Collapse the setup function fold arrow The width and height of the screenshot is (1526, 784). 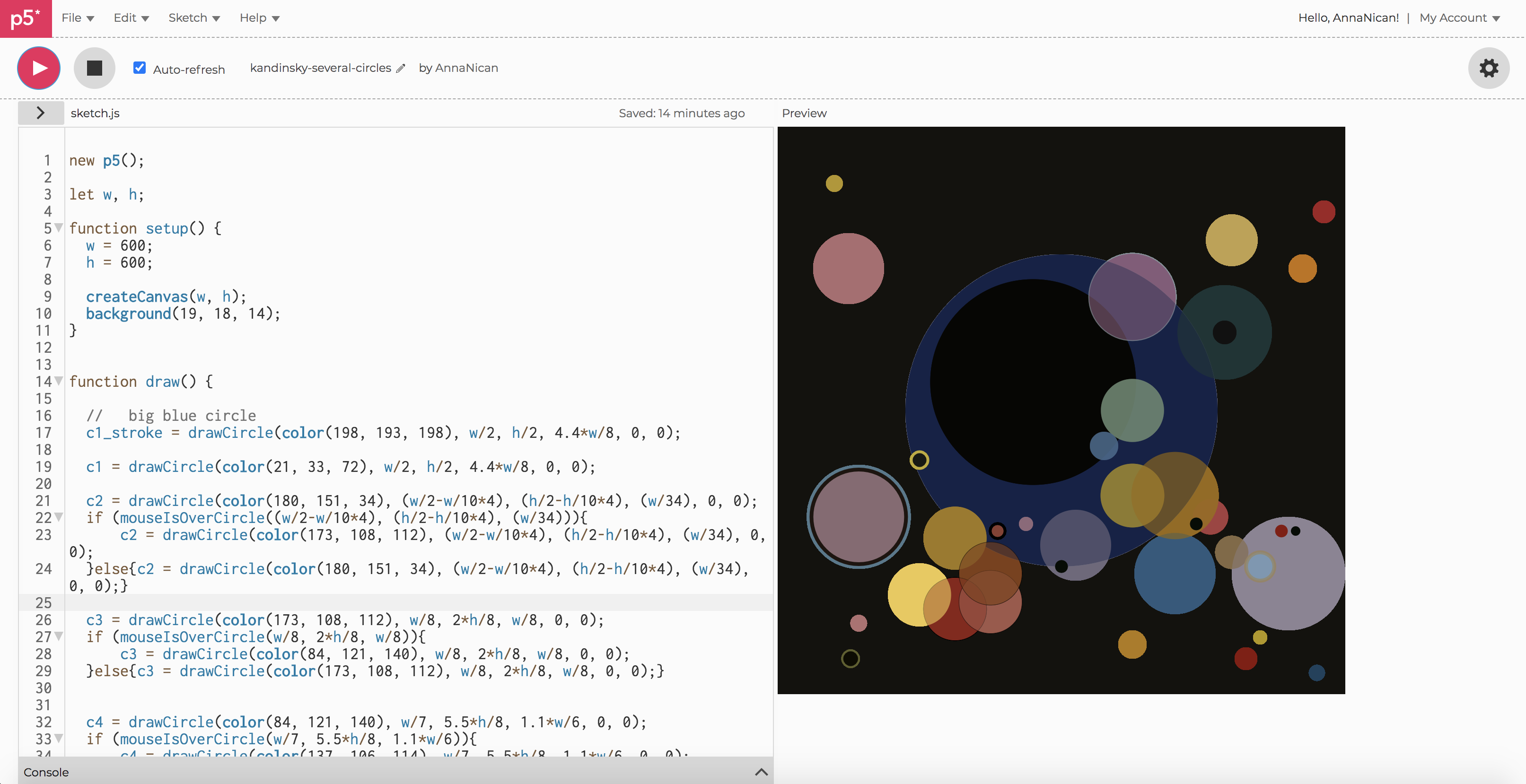pyautogui.click(x=59, y=228)
